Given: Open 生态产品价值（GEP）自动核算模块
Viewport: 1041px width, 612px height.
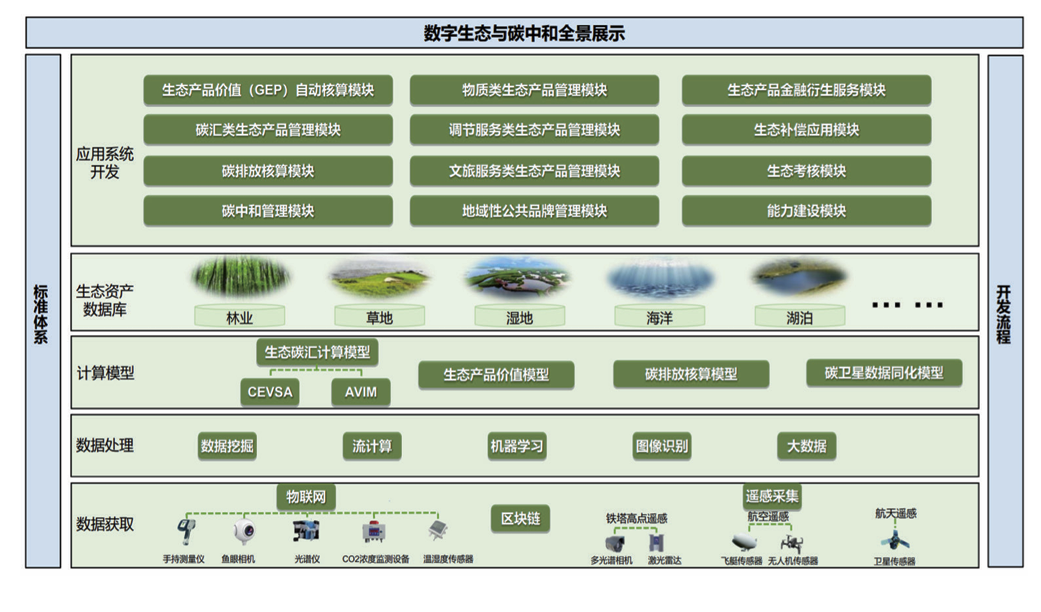Looking at the screenshot, I should click(x=267, y=90).
